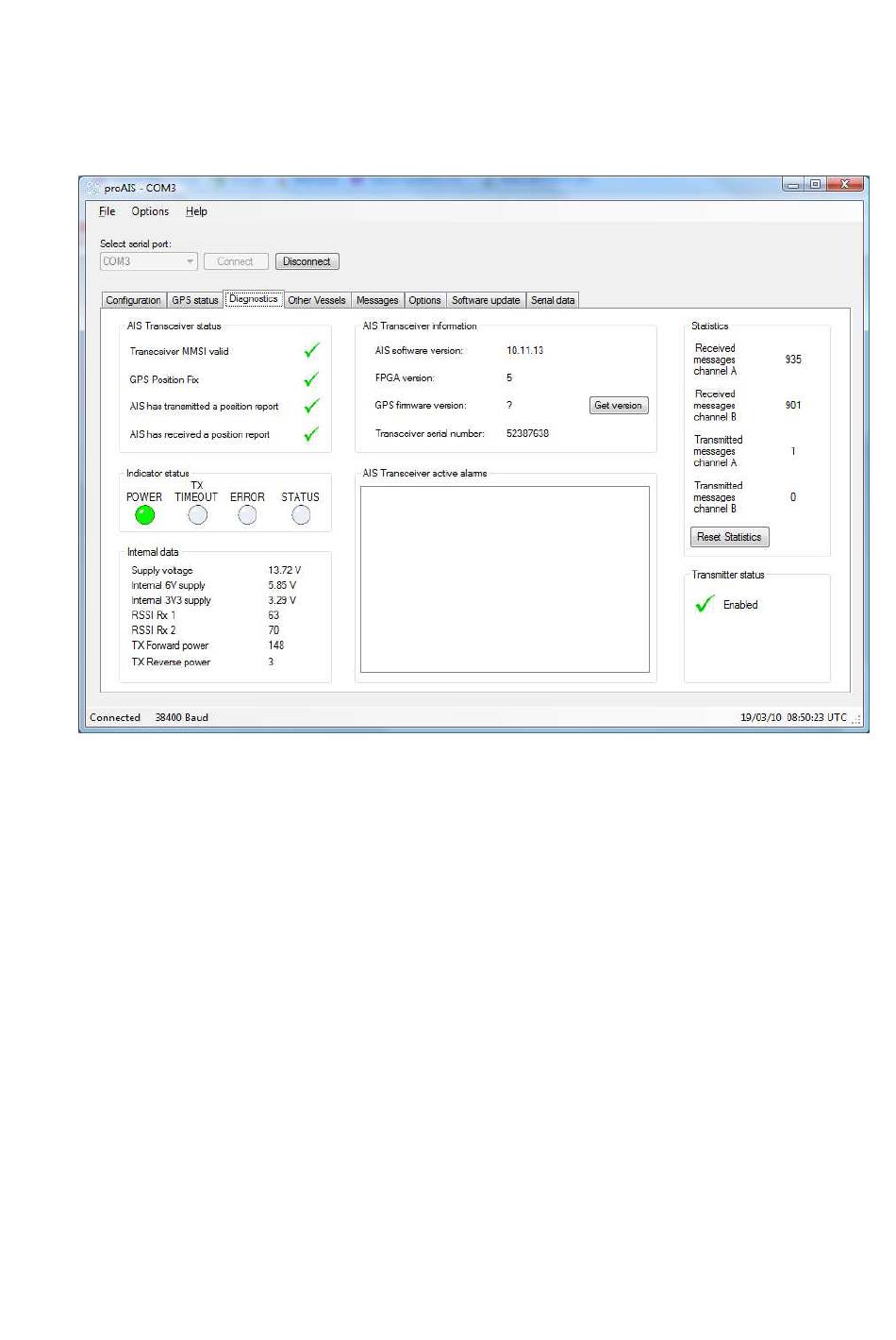Click the TX TIMEOUT indicator light

click(x=197, y=515)
